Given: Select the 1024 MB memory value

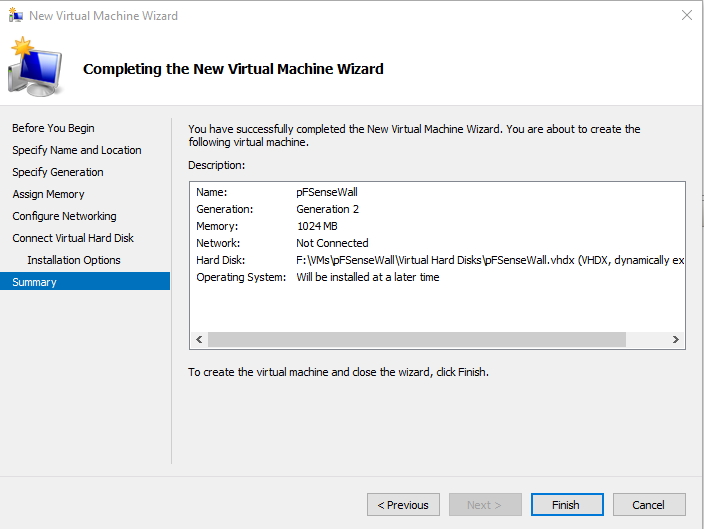Looking at the screenshot, I should [317, 226].
